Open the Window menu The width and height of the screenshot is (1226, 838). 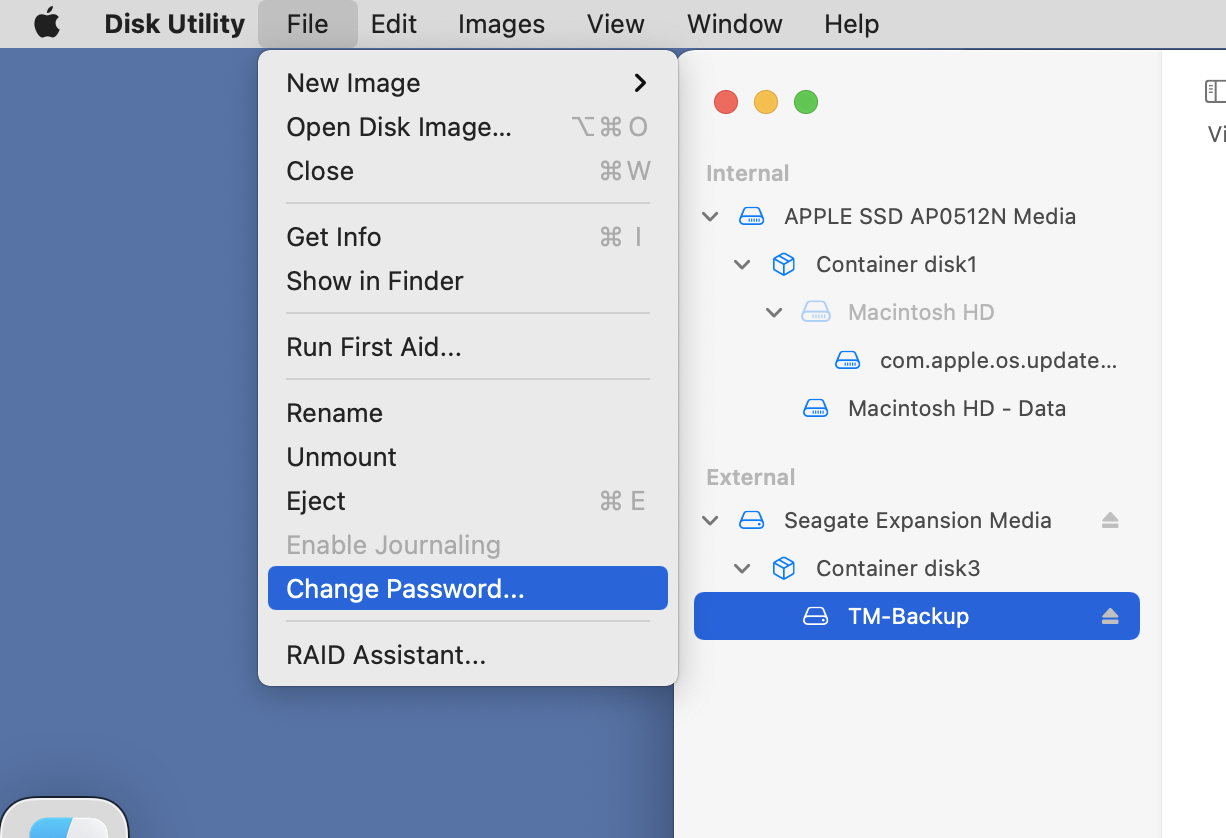734,23
